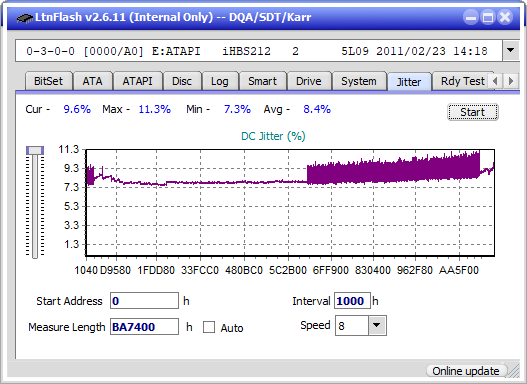Click the Cur value 9.6%

77,109
